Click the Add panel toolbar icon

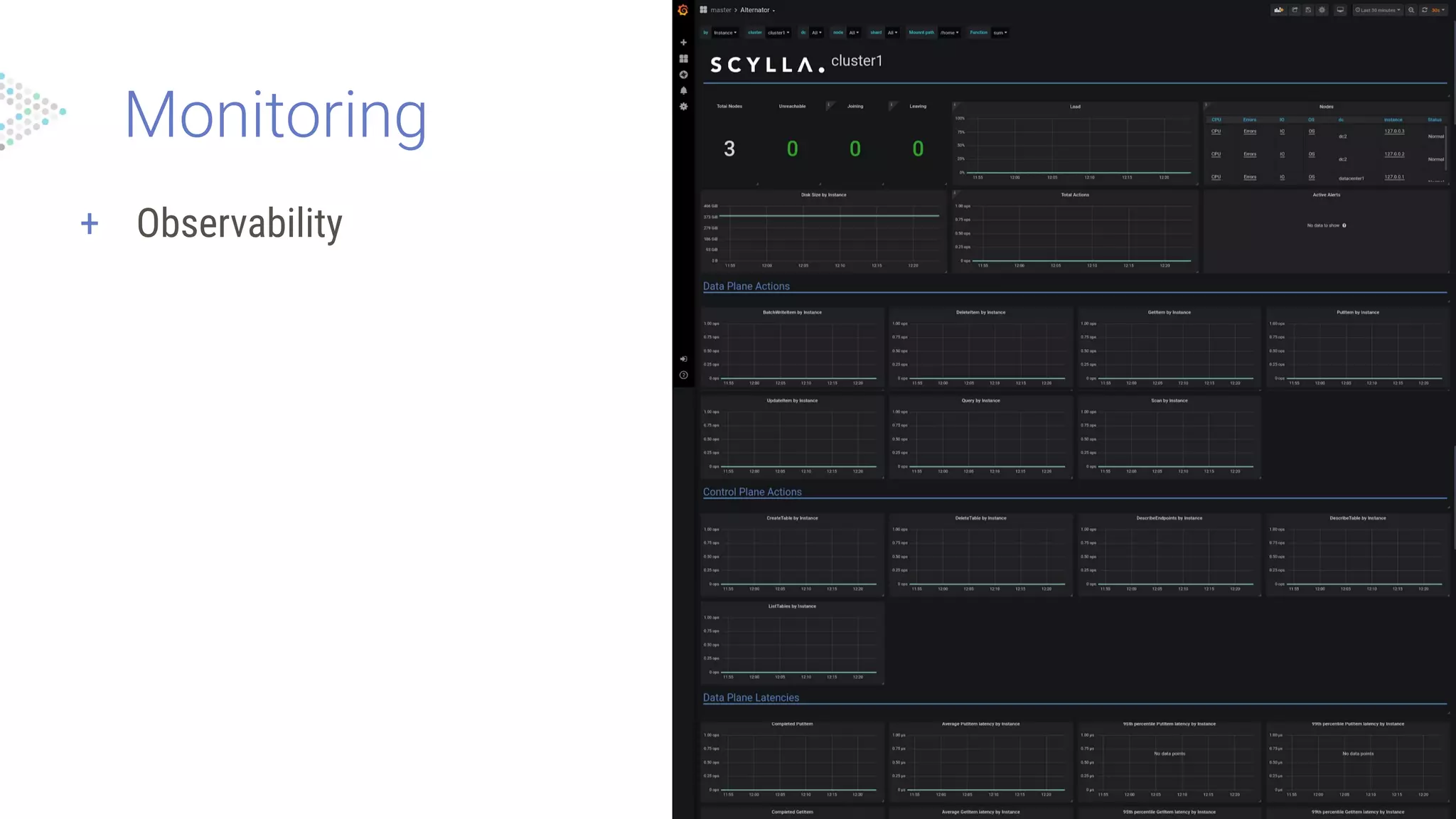pyautogui.click(x=1278, y=10)
